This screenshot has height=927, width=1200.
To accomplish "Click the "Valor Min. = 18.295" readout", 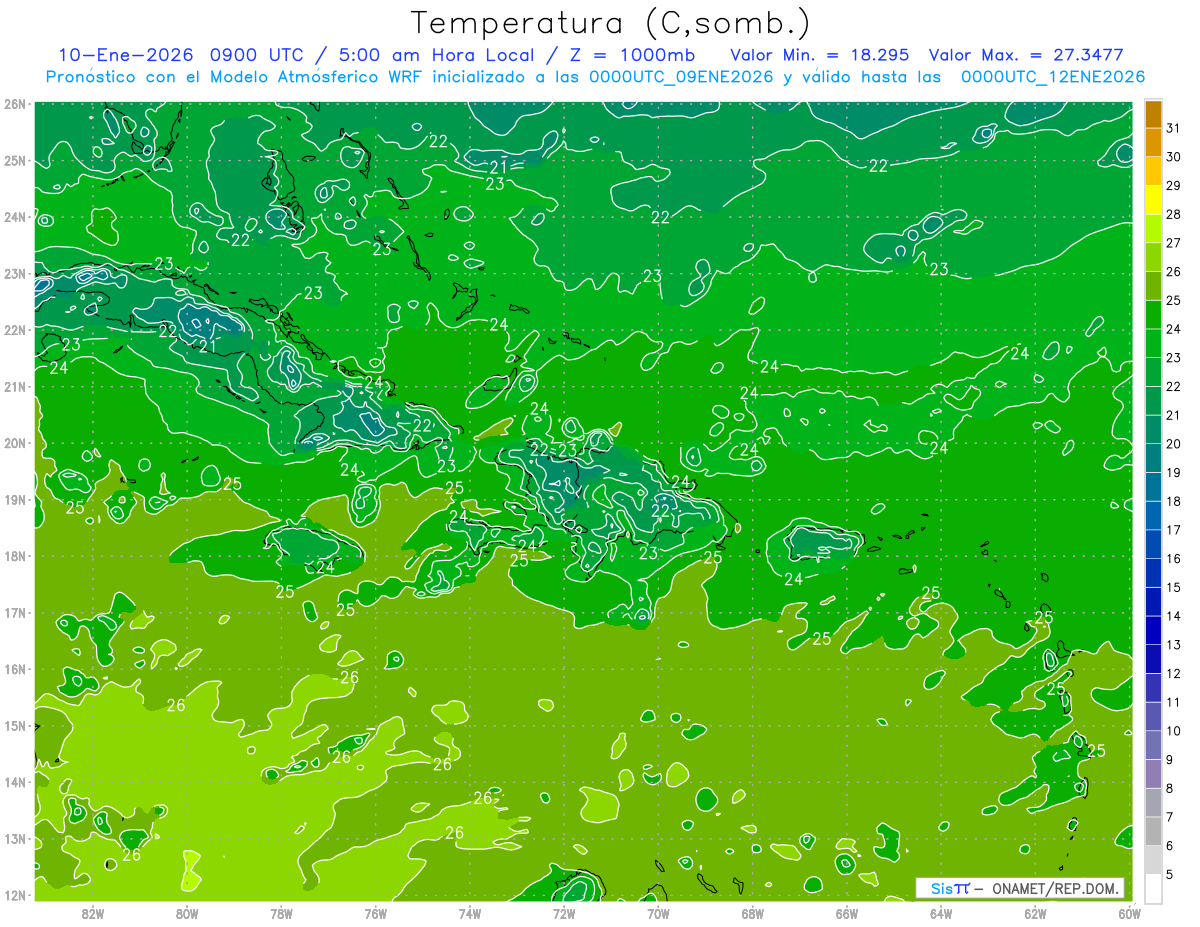I will pos(819,54).
